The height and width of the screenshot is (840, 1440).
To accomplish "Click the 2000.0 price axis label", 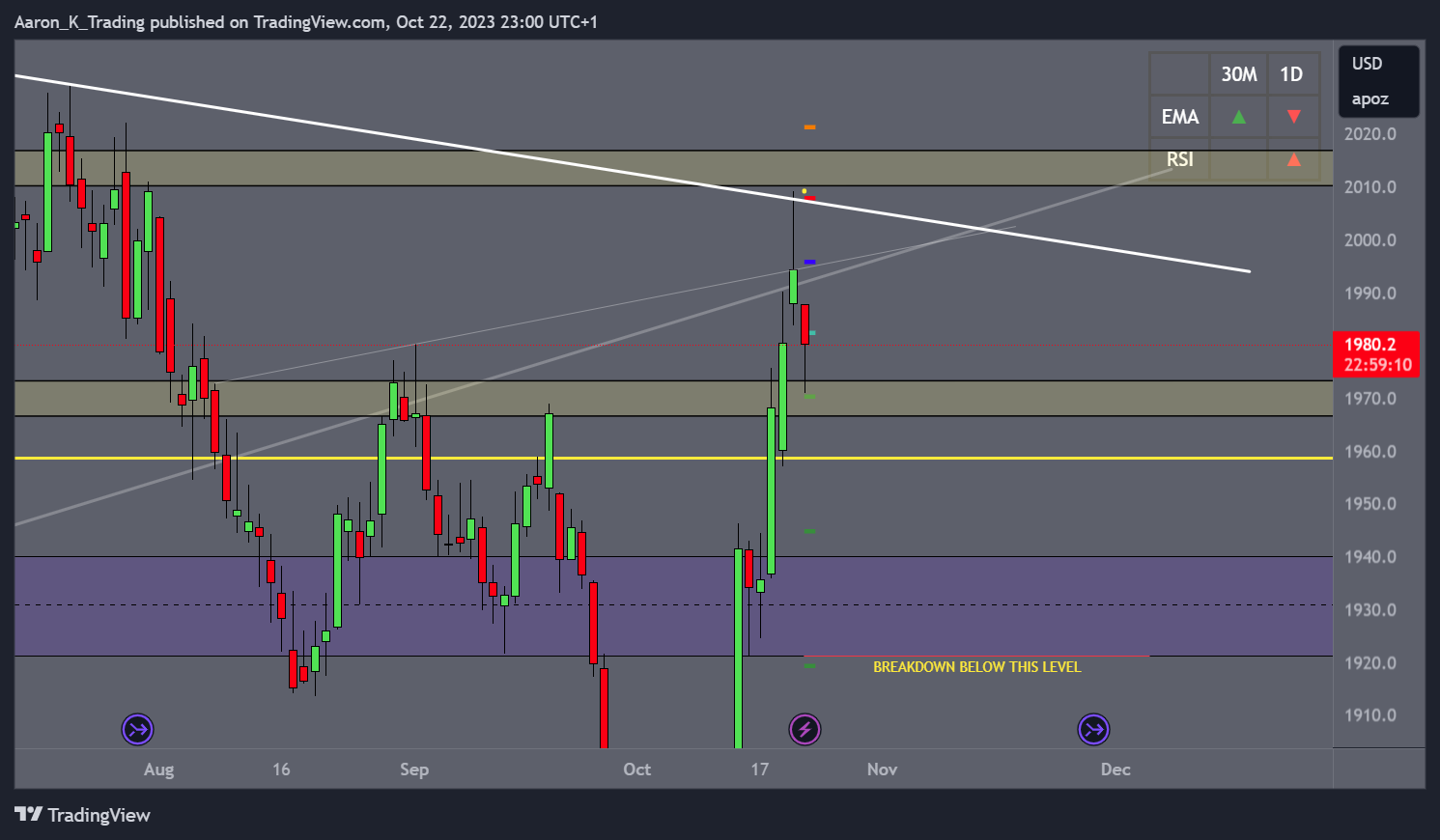I will pos(1369,240).
